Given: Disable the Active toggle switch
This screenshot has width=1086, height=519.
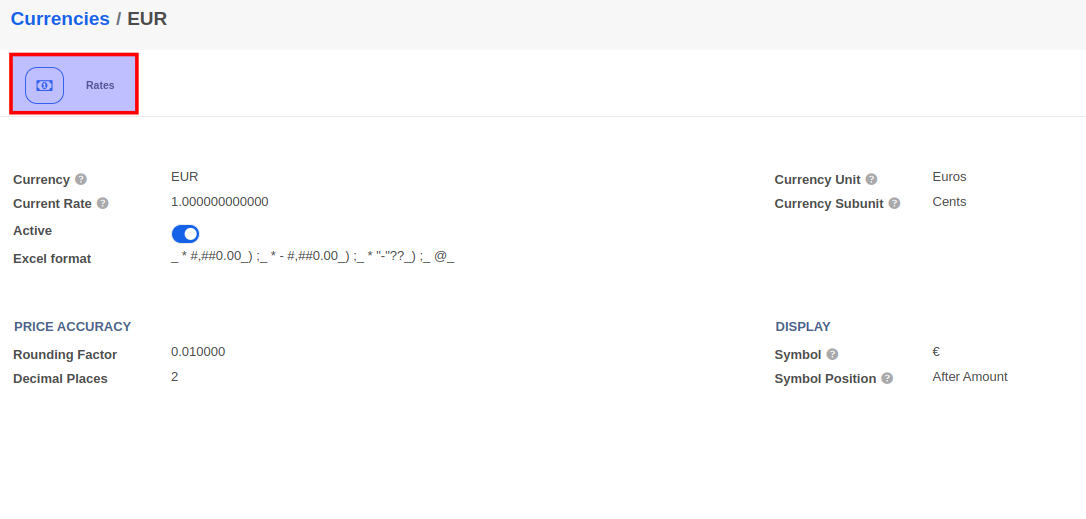Looking at the screenshot, I should click(185, 234).
